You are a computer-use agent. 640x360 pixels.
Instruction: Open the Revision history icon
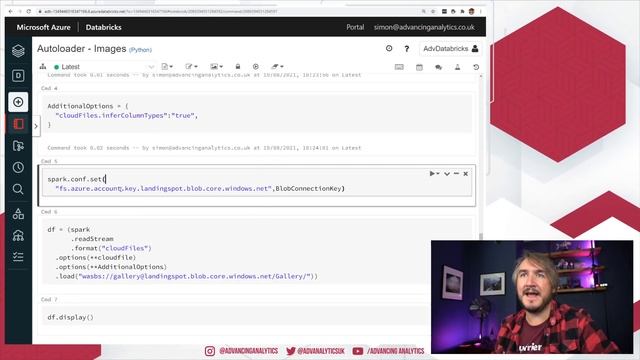[x=476, y=67]
